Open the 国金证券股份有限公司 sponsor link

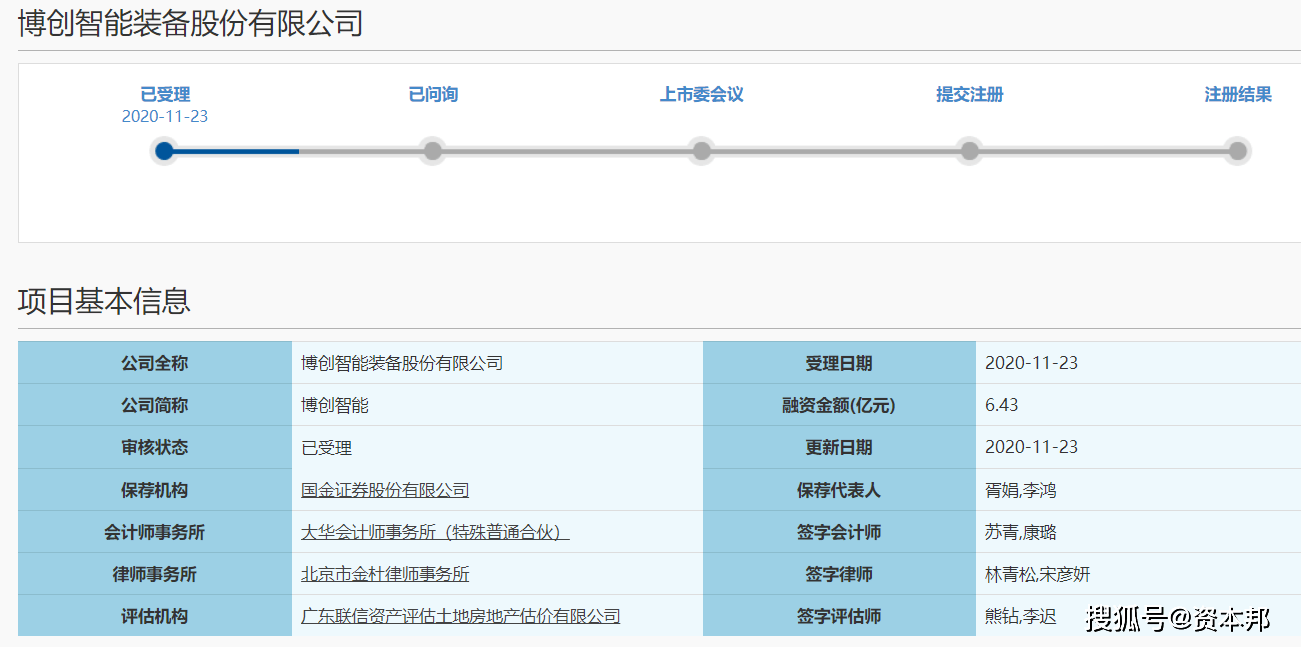[385, 490]
